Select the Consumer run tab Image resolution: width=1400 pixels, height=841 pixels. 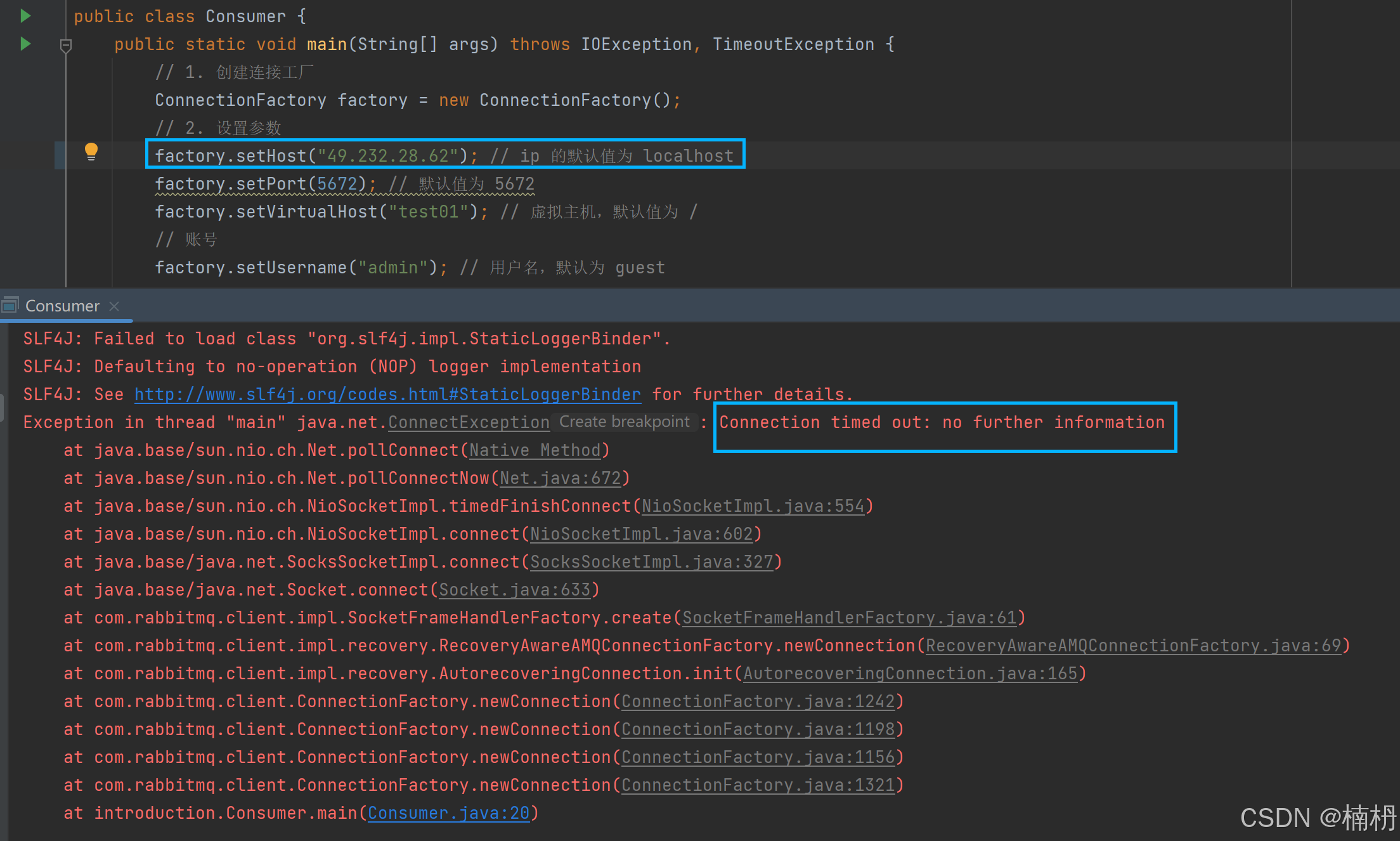click(x=62, y=306)
